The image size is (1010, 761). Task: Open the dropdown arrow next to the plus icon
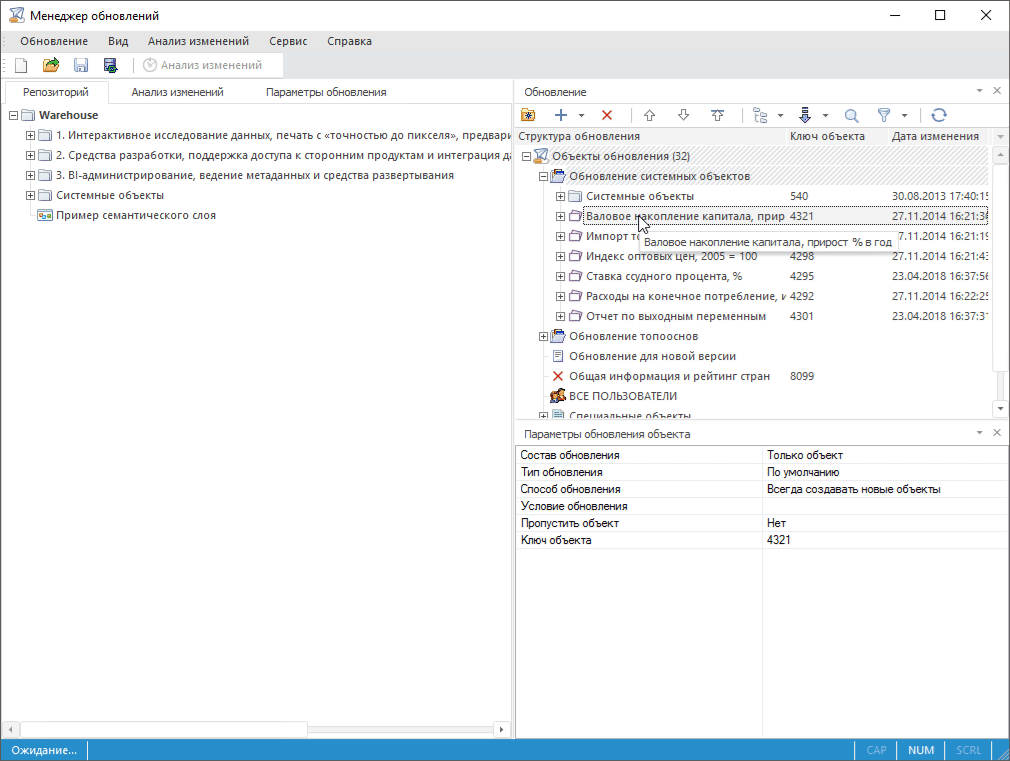coord(581,116)
